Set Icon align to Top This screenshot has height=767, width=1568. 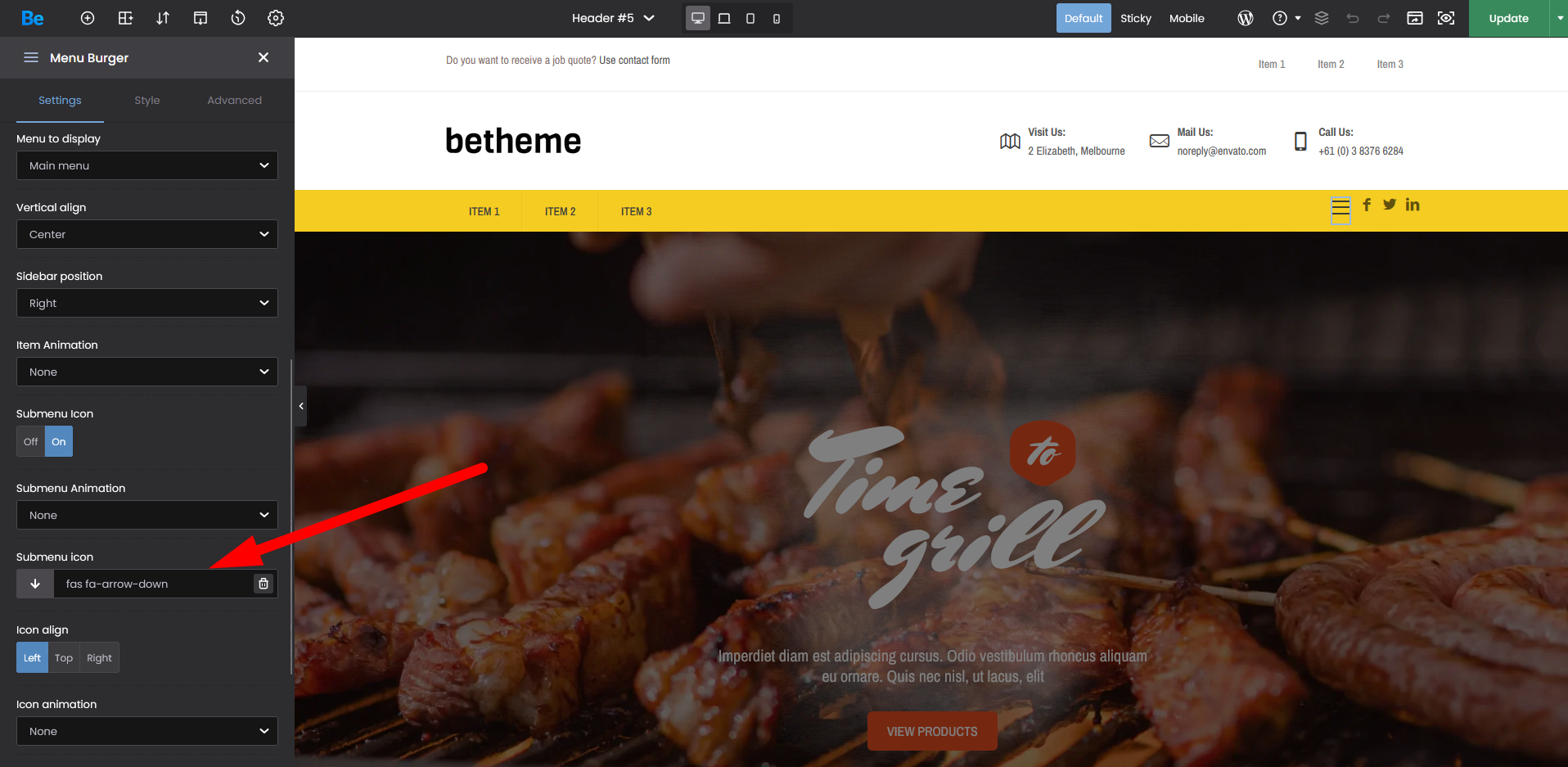[x=64, y=657]
